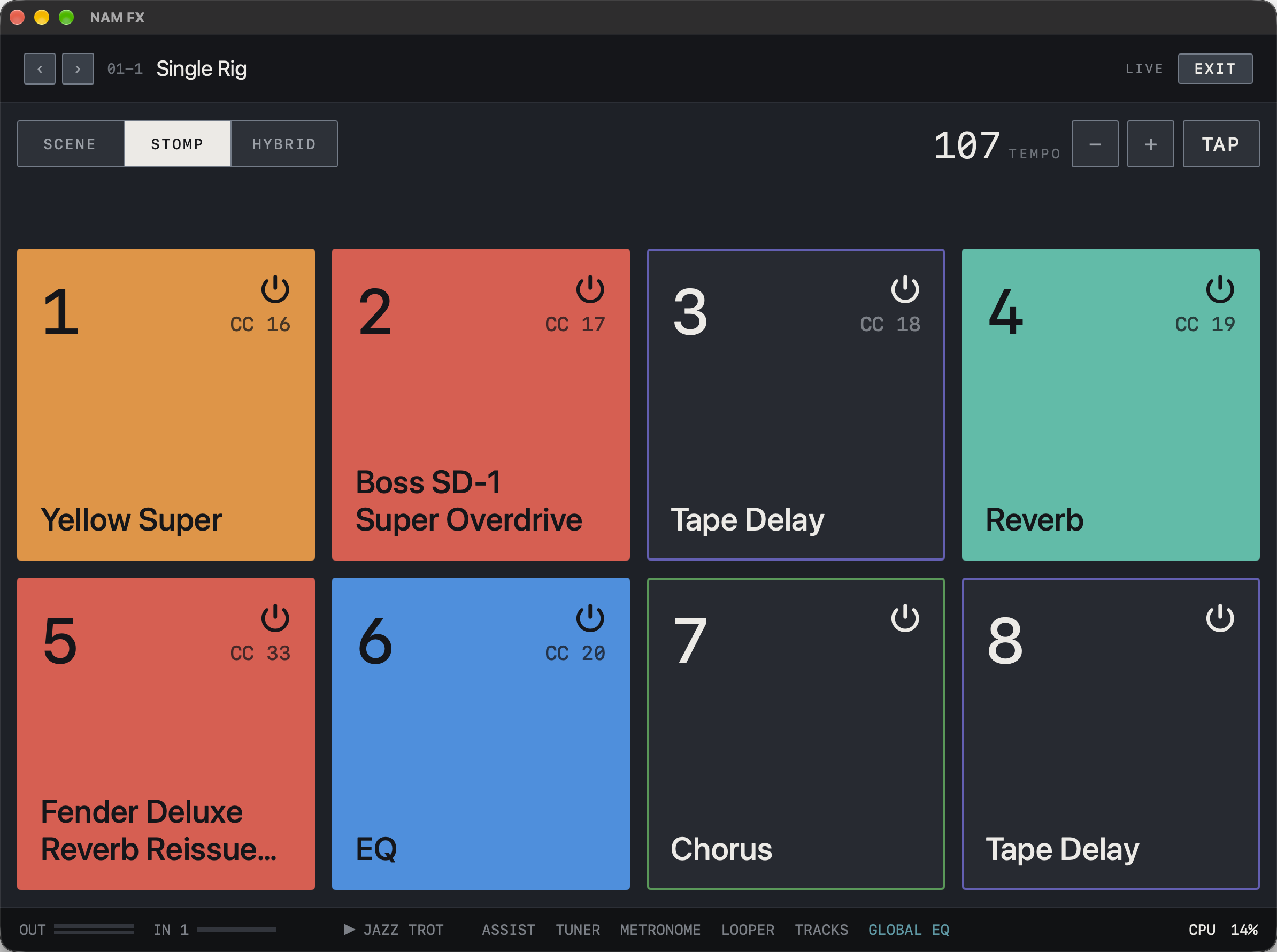Click the Single Rig preset name
The image size is (1277, 952).
tap(201, 68)
